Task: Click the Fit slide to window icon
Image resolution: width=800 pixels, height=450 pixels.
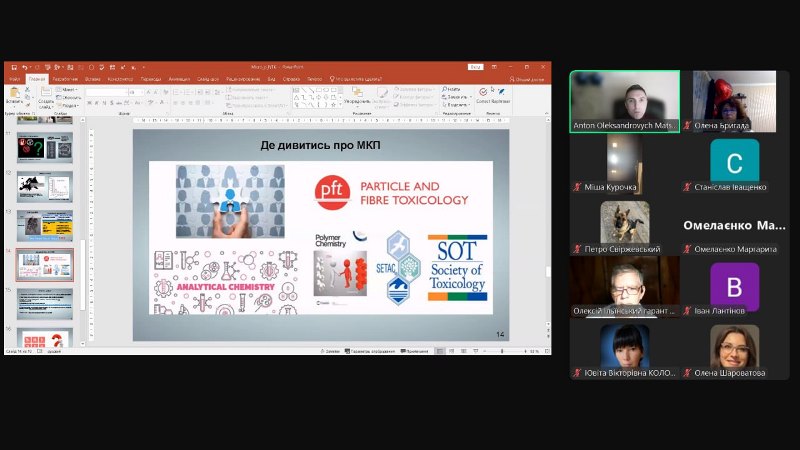Action: point(547,351)
